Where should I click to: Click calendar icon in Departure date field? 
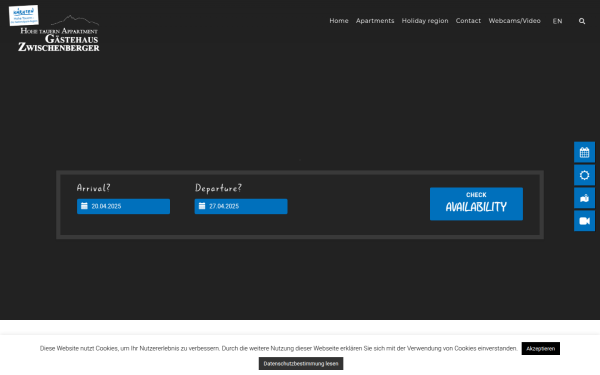pos(202,206)
